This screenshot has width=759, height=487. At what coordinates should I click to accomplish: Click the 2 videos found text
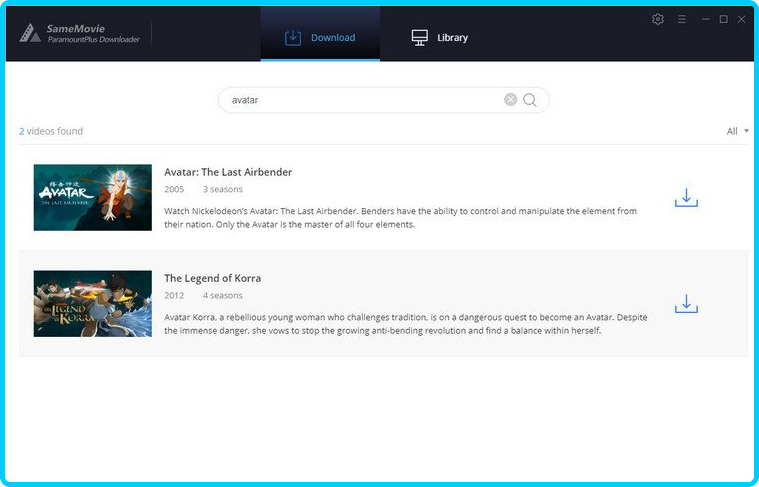(x=51, y=131)
